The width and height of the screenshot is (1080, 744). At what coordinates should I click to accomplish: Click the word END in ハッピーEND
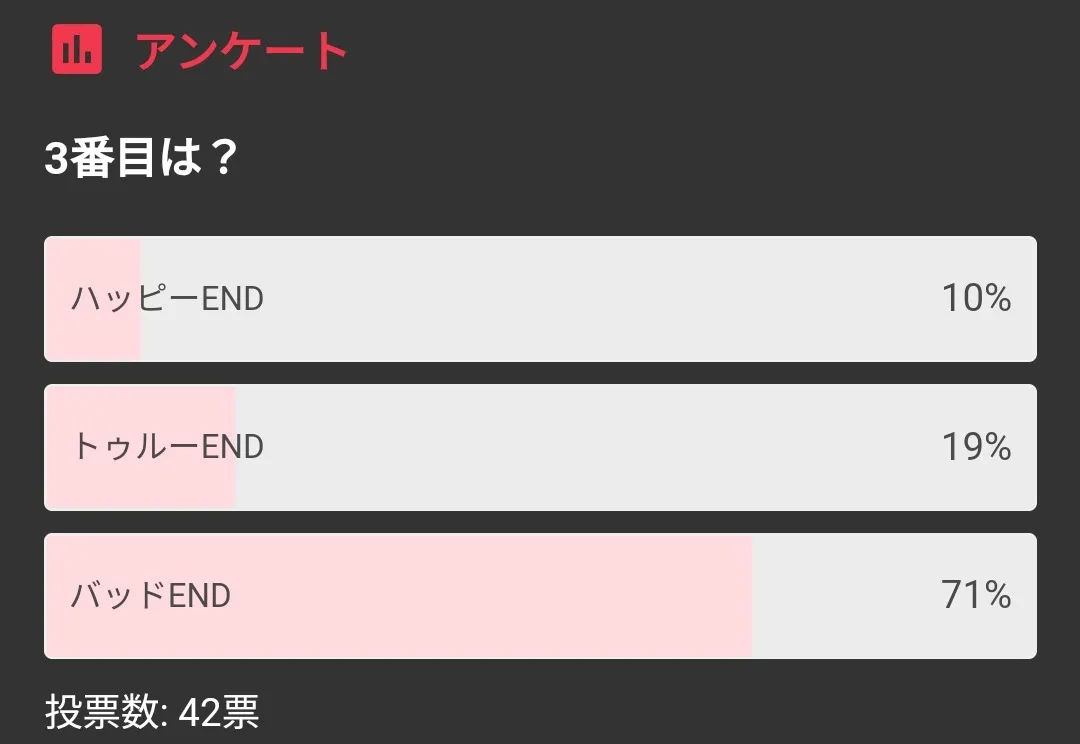point(232,298)
